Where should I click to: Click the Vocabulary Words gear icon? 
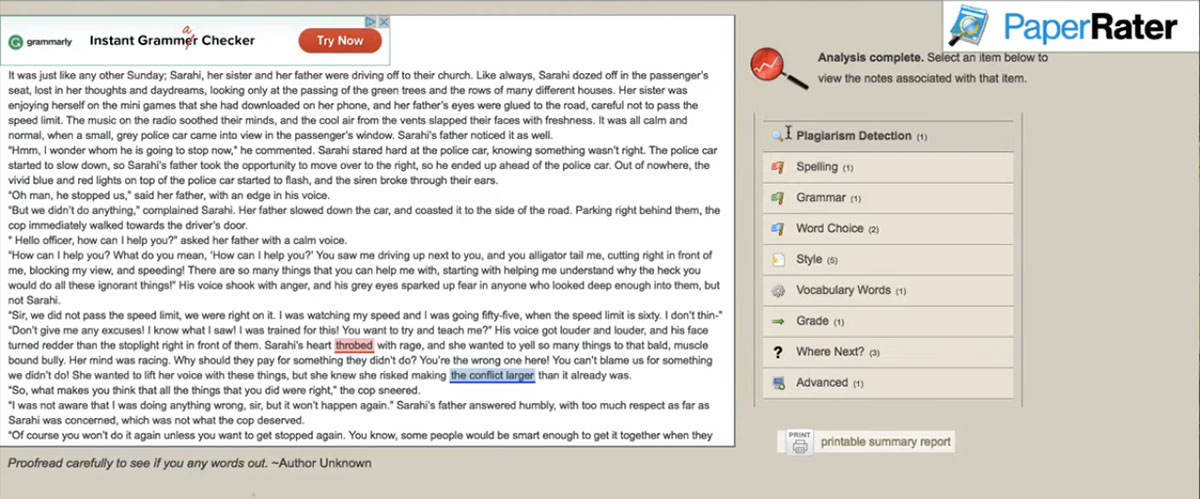pyautogui.click(x=778, y=291)
